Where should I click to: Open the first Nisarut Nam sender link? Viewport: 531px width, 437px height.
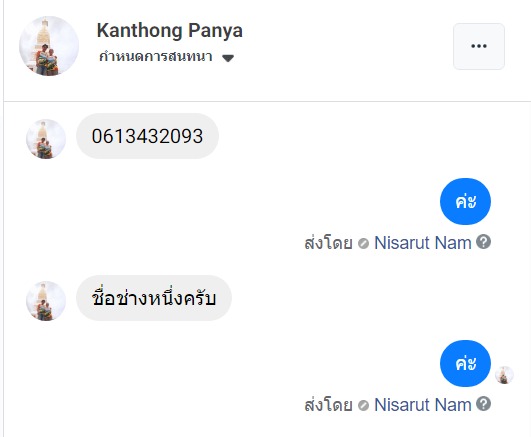tap(423, 243)
